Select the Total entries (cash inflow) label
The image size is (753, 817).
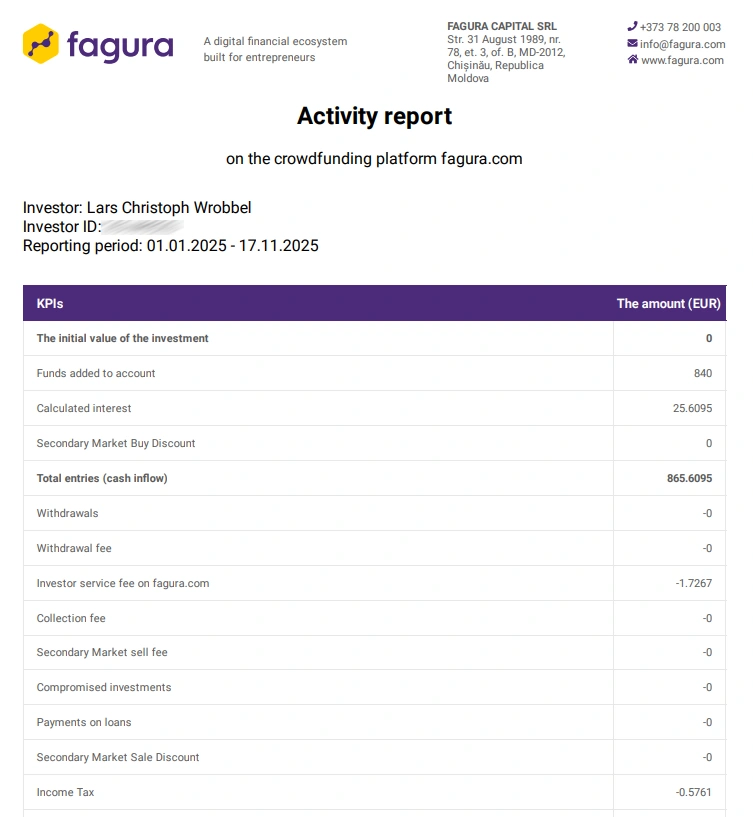pyautogui.click(x=102, y=478)
